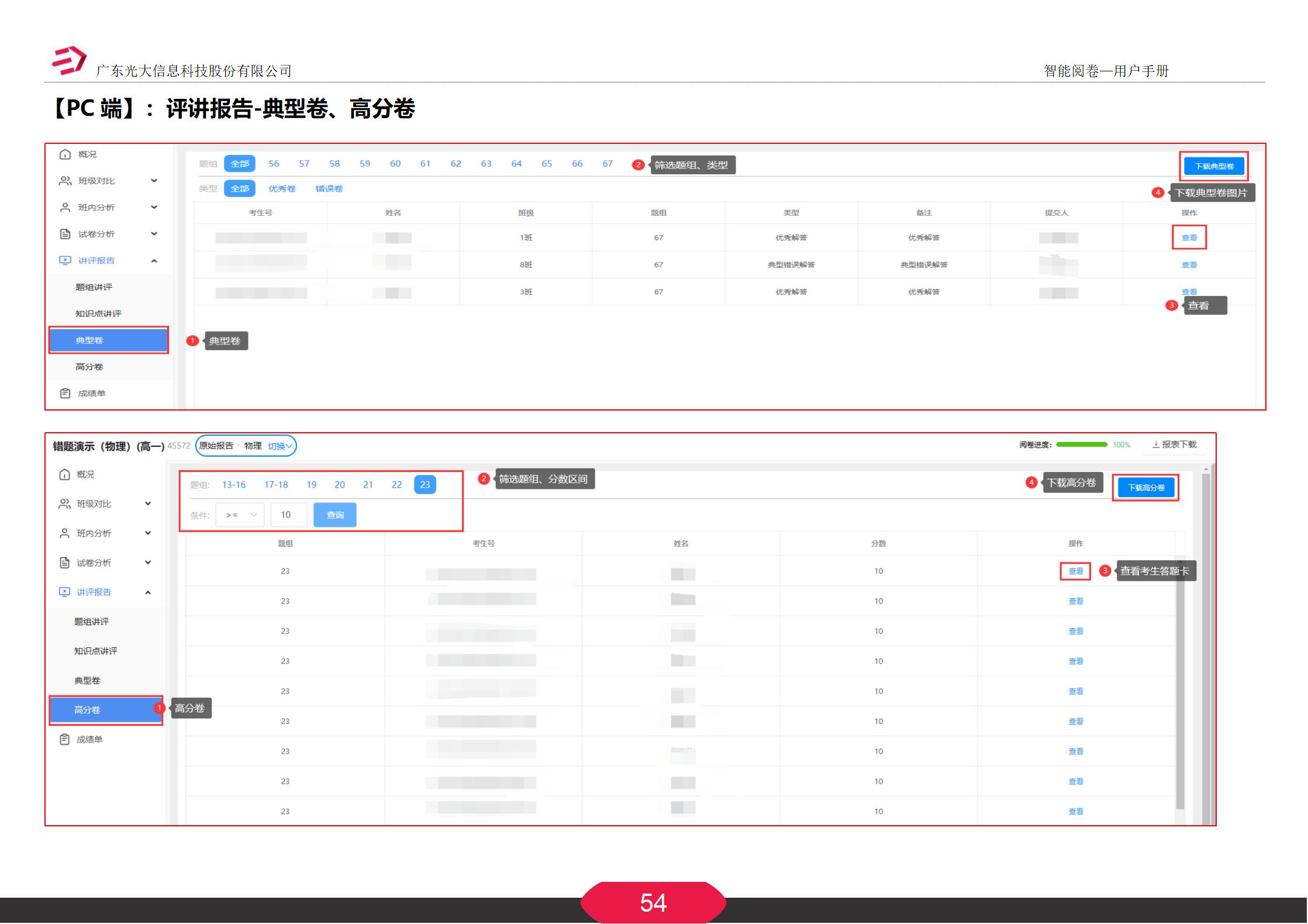Click the 阅卷进度 progress bar
Image resolution: width=1308 pixels, height=924 pixels.
(1082, 444)
